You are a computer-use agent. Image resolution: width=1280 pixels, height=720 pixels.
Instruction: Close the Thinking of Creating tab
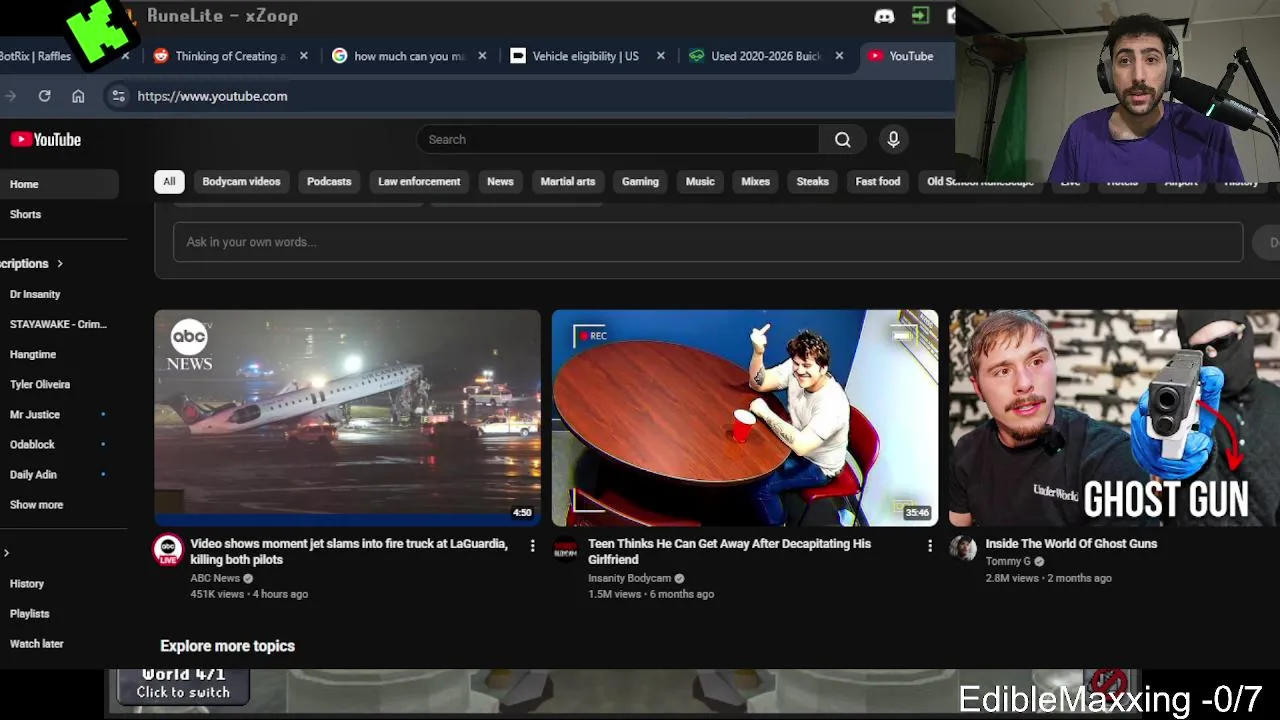pos(304,56)
